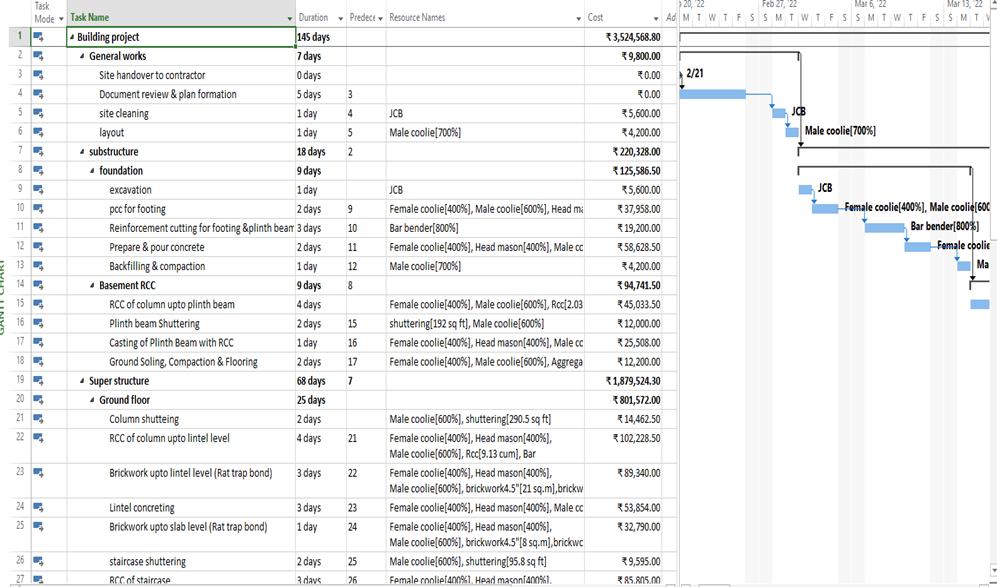Screen dimensions: 997x587
Task: Click task mode icon in substructure row
Action: (38, 151)
